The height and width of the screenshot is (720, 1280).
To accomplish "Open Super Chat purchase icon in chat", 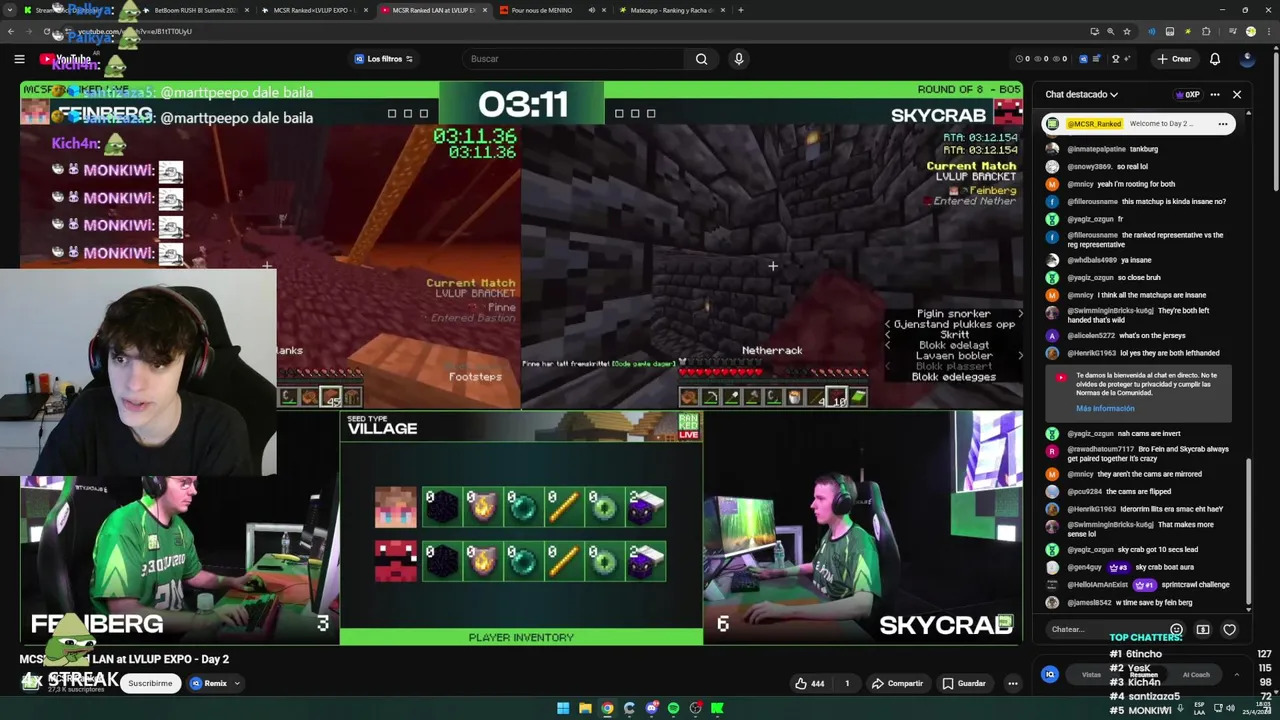I will click(x=1203, y=630).
